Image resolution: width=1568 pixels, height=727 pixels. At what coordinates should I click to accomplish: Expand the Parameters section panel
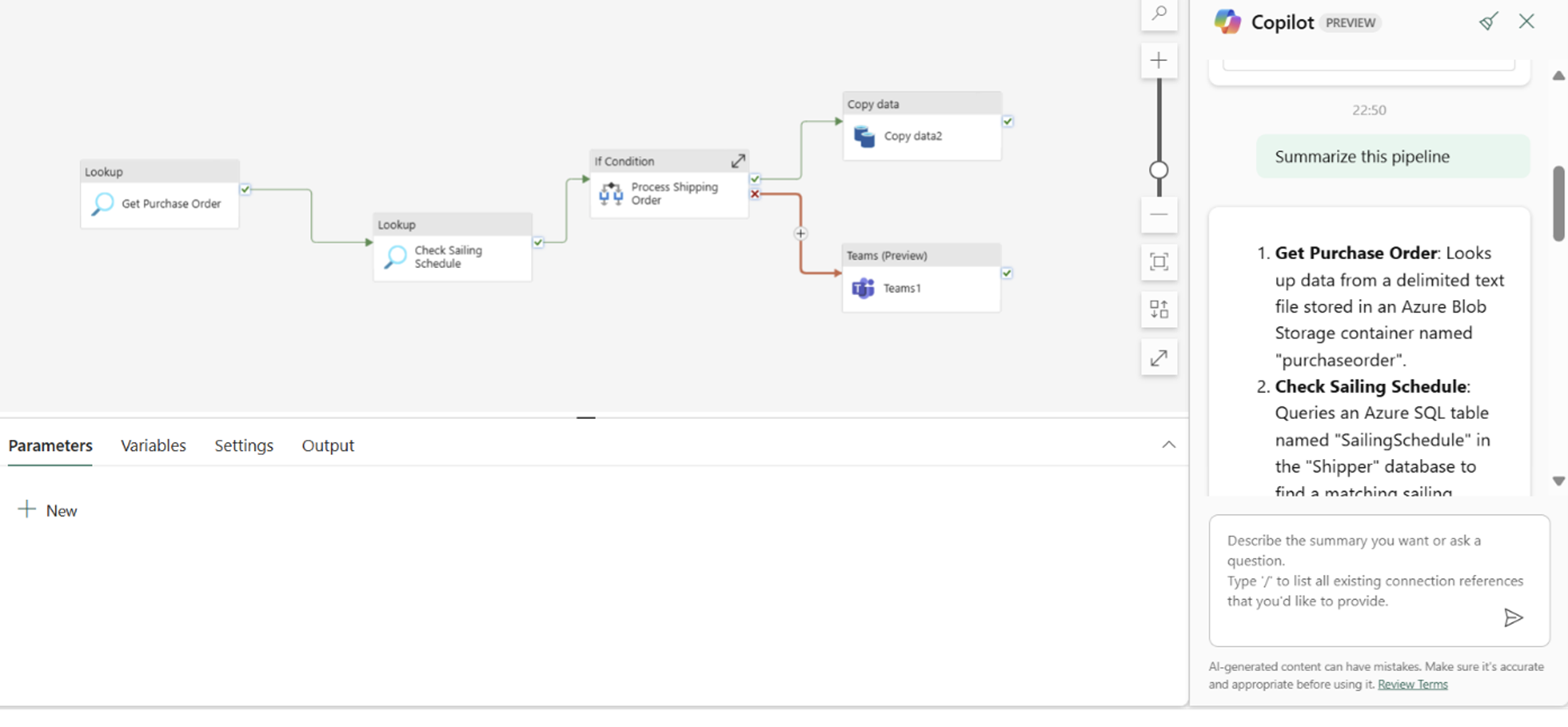click(1168, 444)
